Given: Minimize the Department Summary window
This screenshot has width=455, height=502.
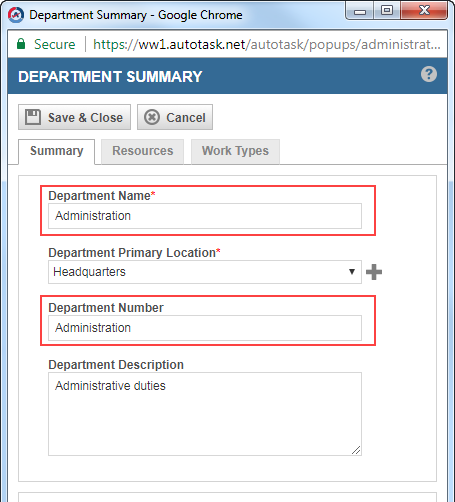Looking at the screenshot, I should (x=360, y=11).
